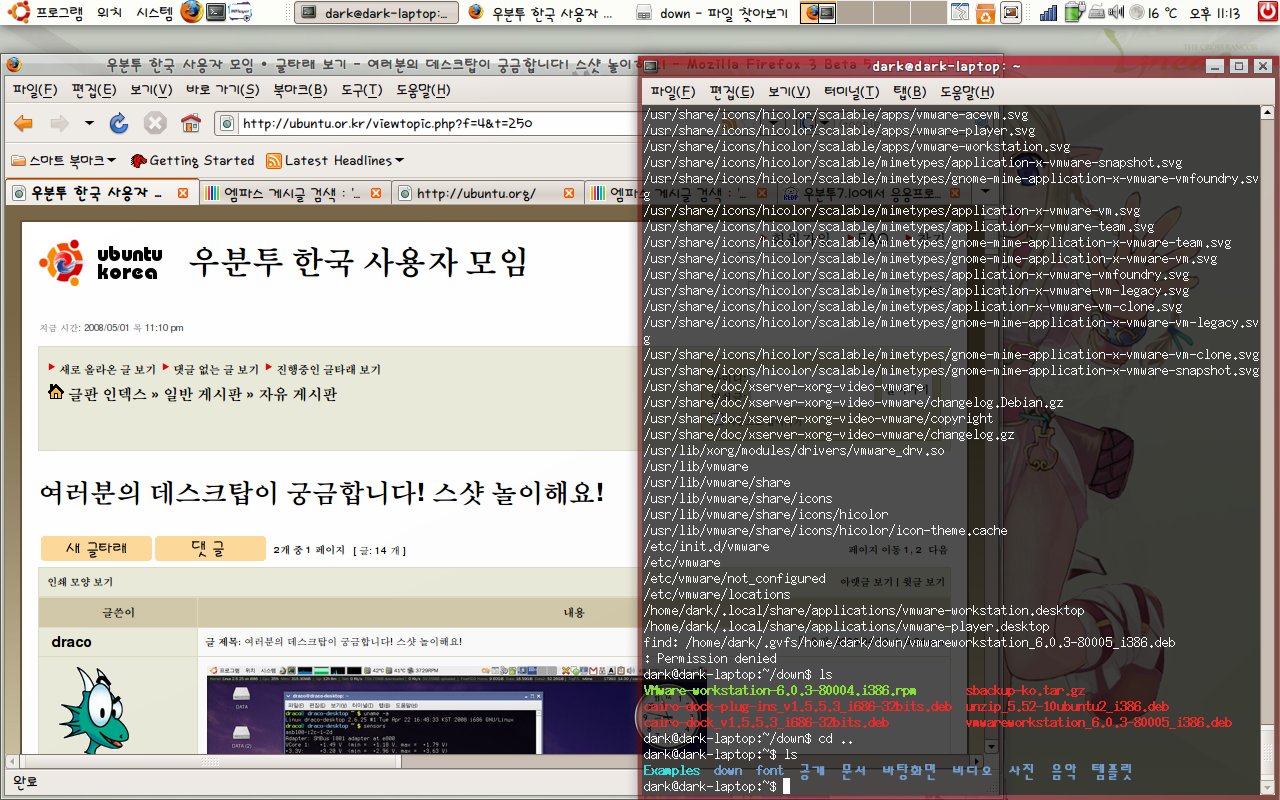Launch Firefox from the top panel icon
The height and width of the screenshot is (800, 1280).
point(191,12)
